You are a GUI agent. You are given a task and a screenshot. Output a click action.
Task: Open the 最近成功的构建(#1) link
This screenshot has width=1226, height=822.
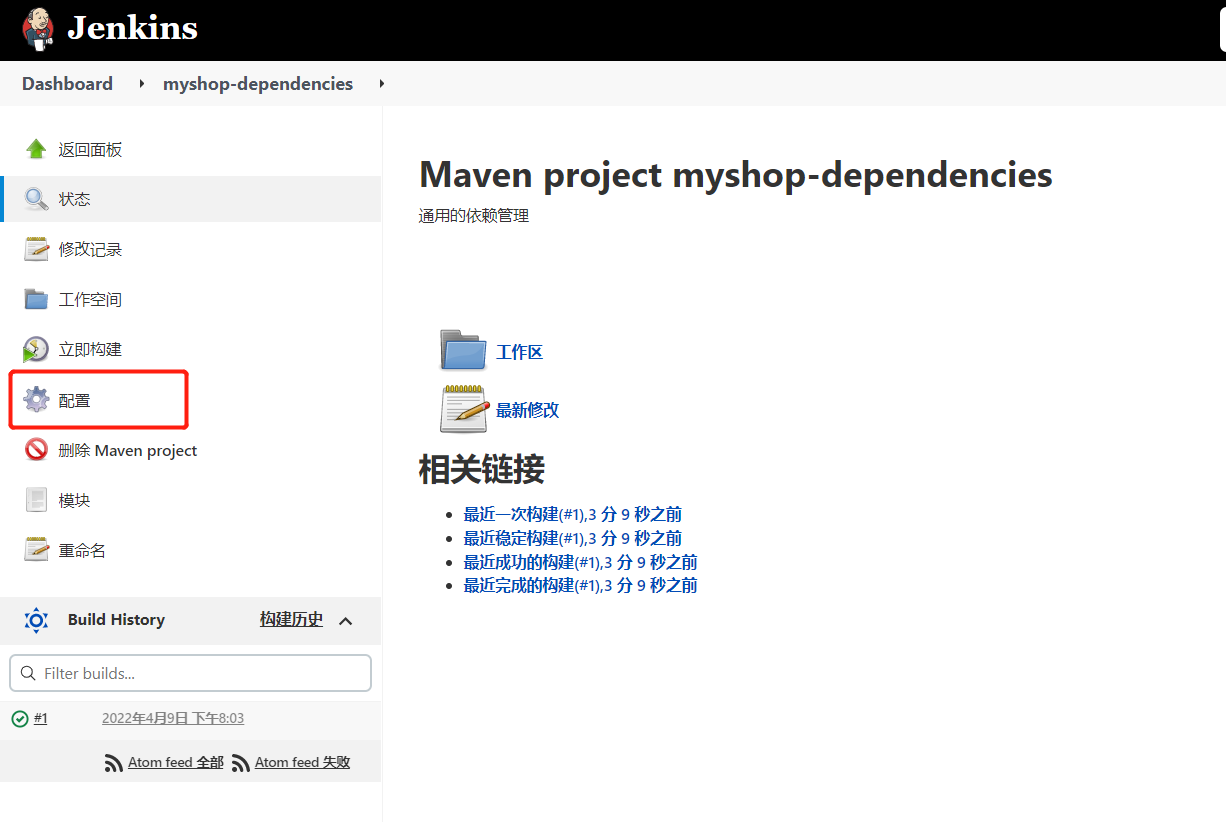[x=580, y=562]
